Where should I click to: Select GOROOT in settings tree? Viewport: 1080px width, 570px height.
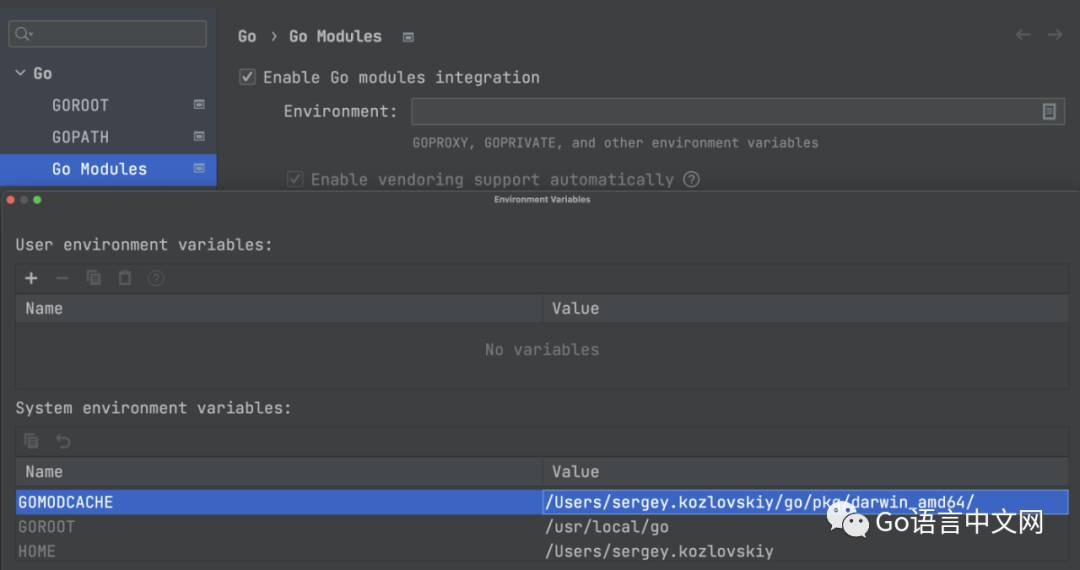tap(80, 105)
